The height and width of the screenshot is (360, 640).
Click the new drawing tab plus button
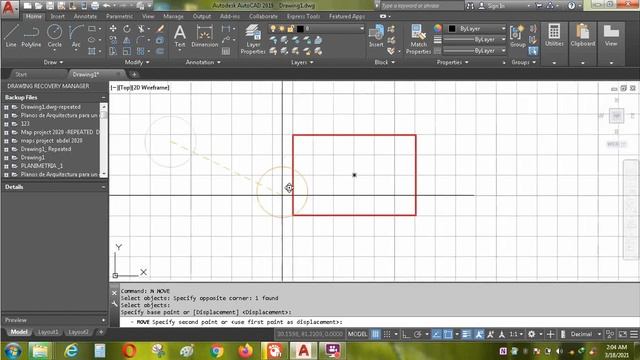(134, 74)
